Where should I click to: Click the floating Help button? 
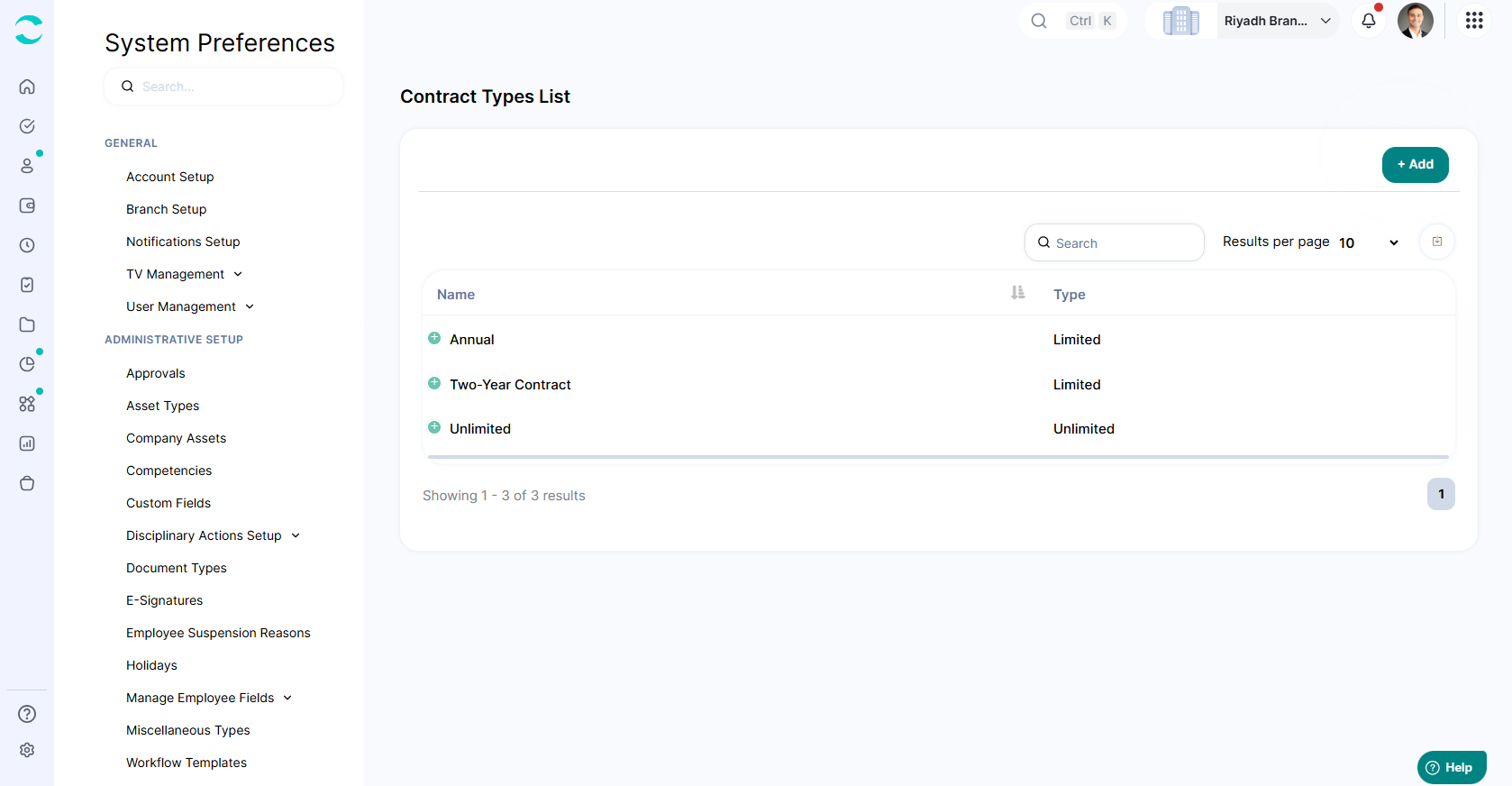tap(1452, 768)
